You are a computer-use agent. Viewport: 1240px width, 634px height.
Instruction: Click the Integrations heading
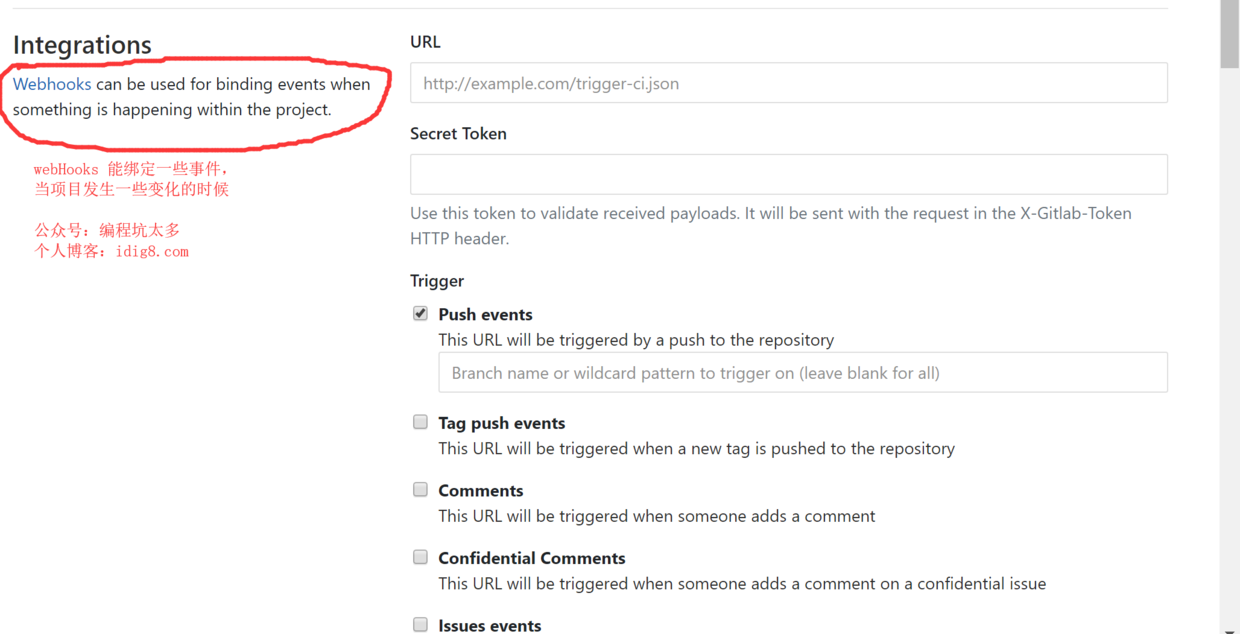[82, 45]
